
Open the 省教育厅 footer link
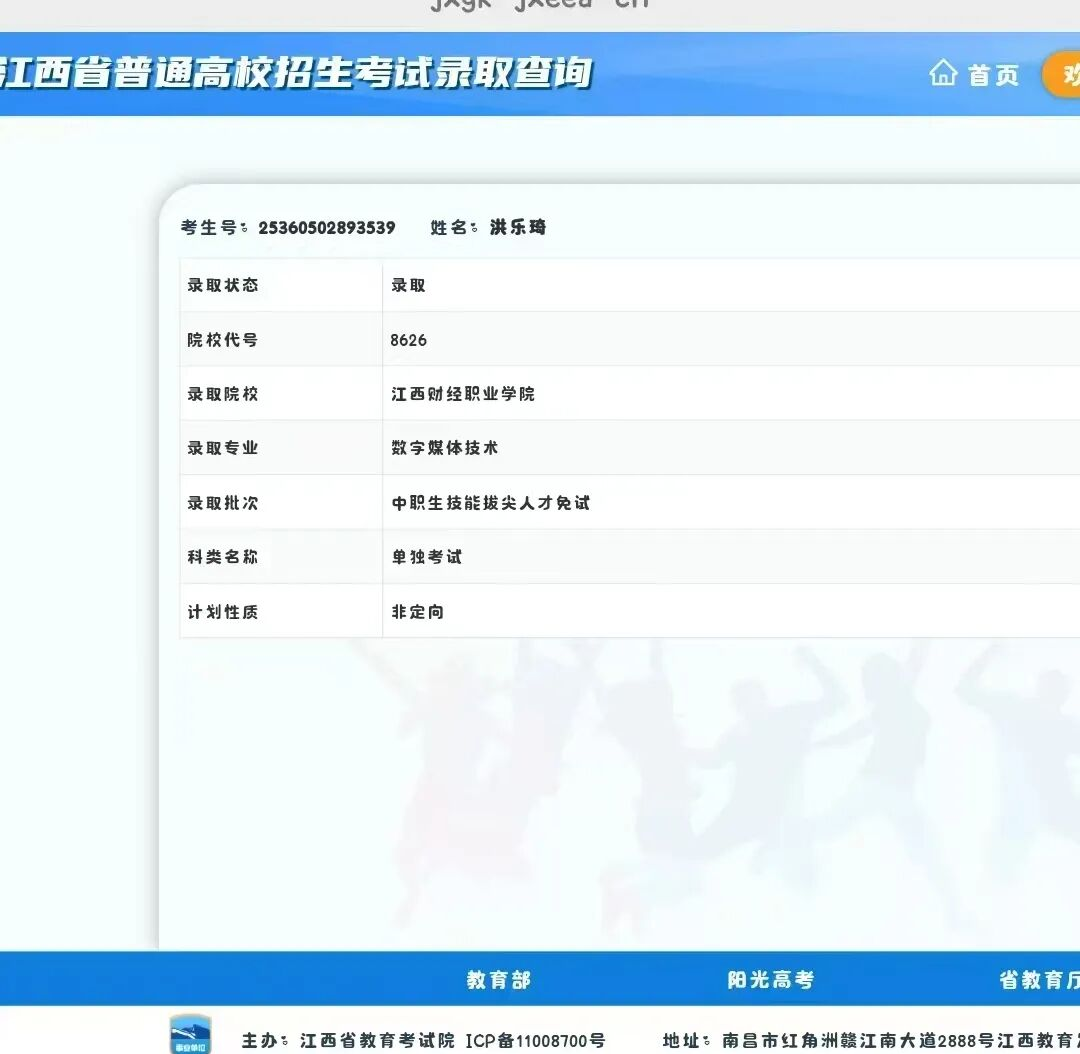click(x=1039, y=980)
